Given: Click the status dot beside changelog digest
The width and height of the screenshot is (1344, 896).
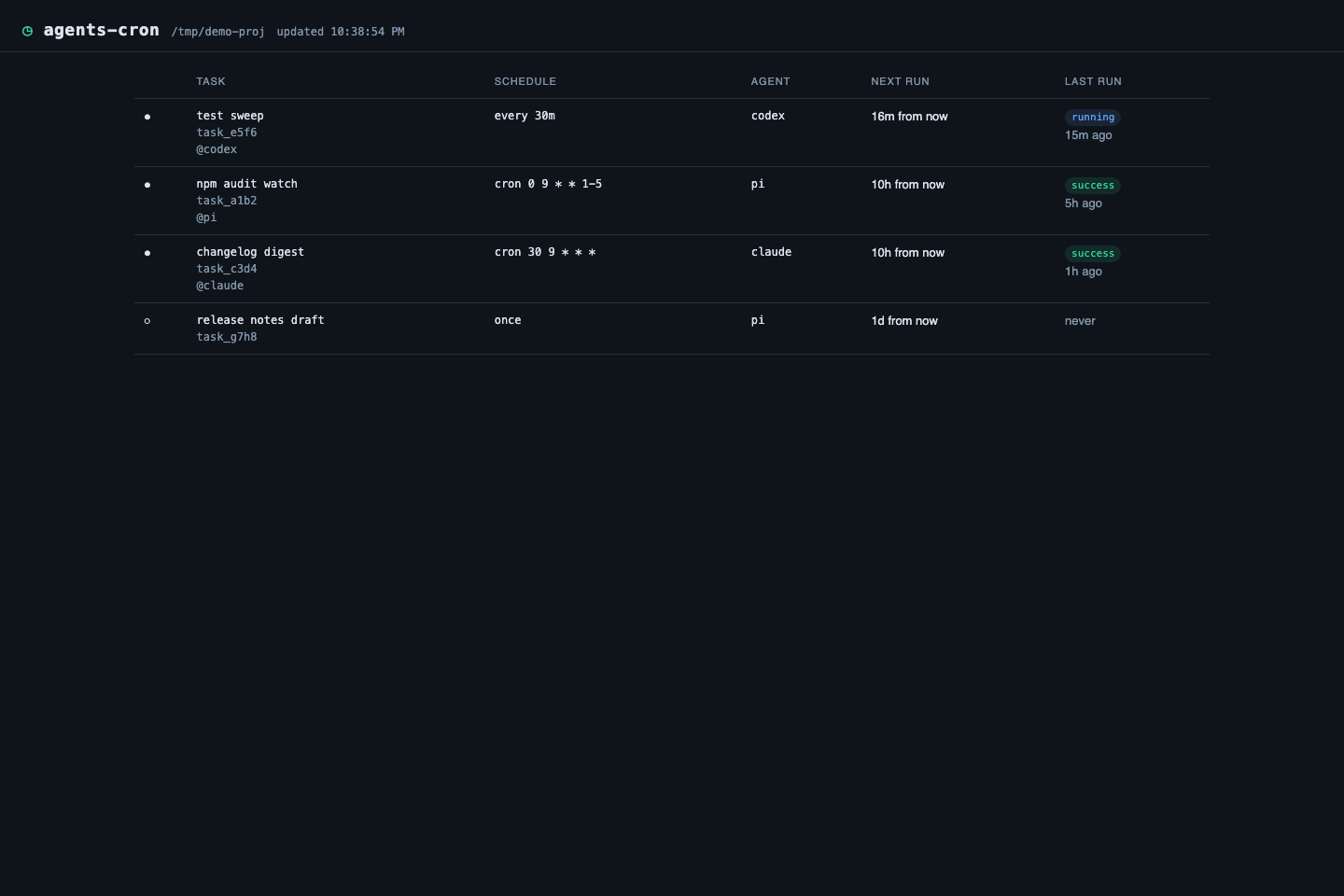Looking at the screenshot, I should [x=147, y=253].
